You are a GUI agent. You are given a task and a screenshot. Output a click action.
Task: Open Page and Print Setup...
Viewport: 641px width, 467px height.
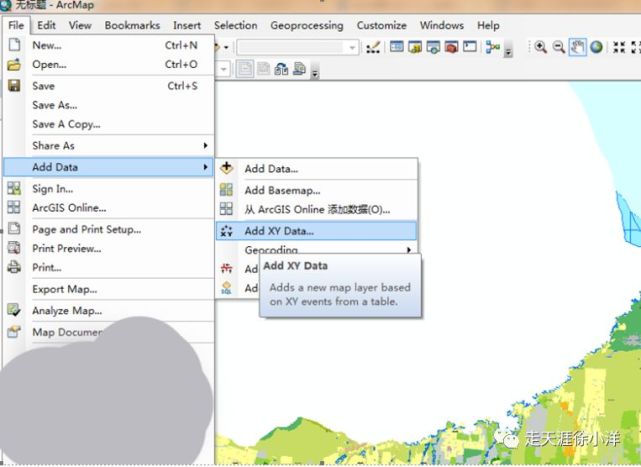click(108, 229)
